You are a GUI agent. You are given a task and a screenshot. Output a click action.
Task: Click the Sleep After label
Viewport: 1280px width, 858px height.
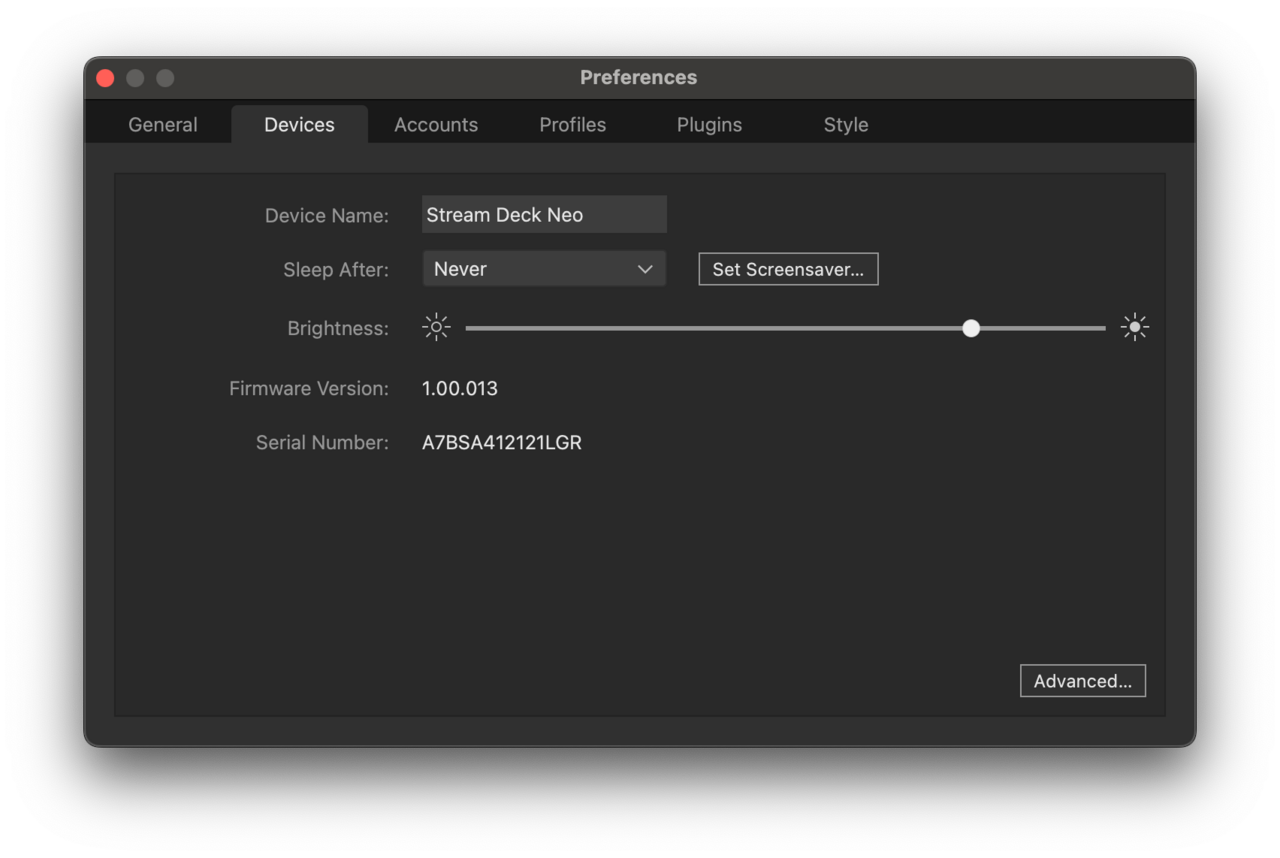336,269
